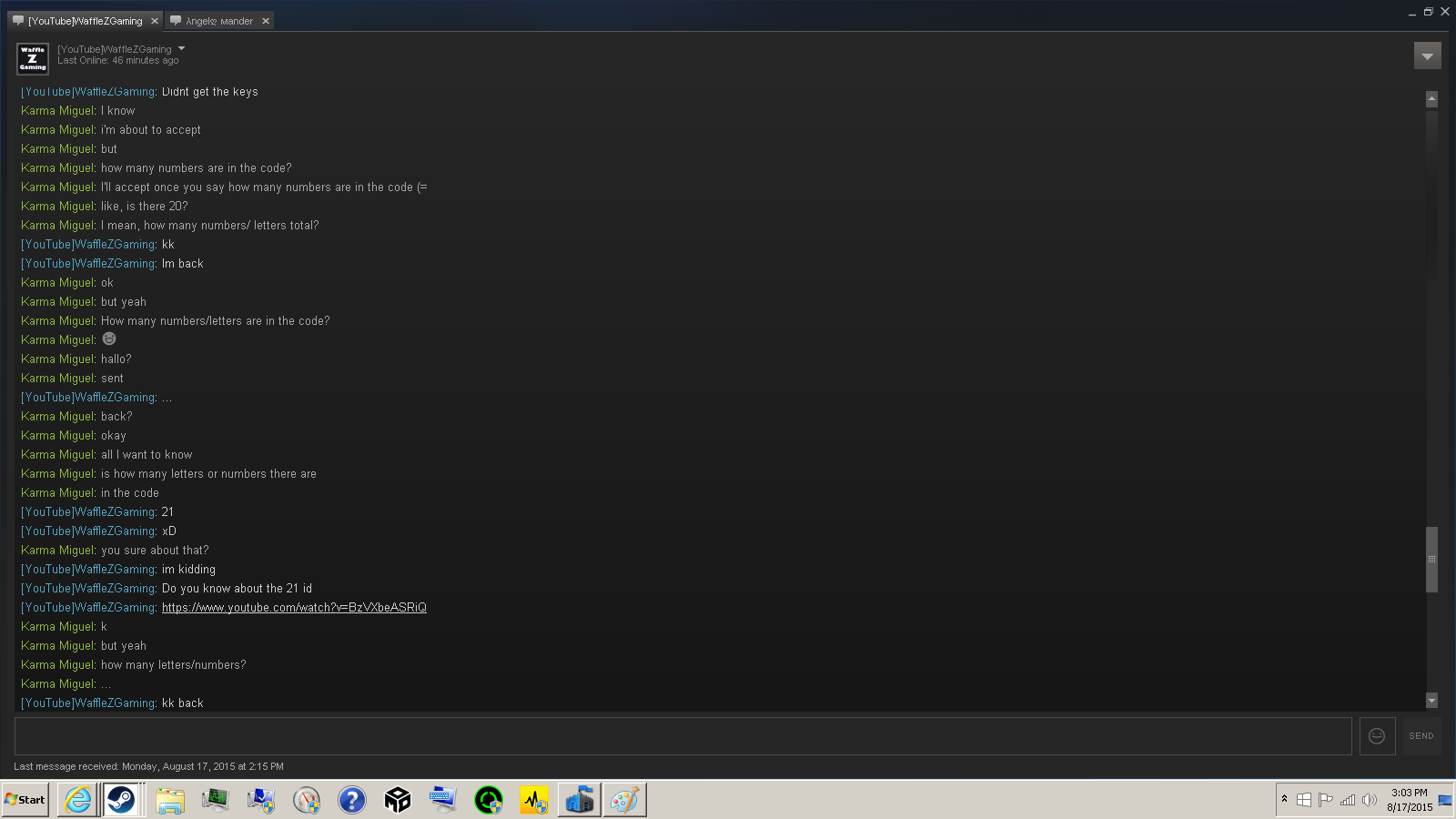Click the volume speaker icon in system tray
The image size is (1456, 819).
click(x=1369, y=800)
